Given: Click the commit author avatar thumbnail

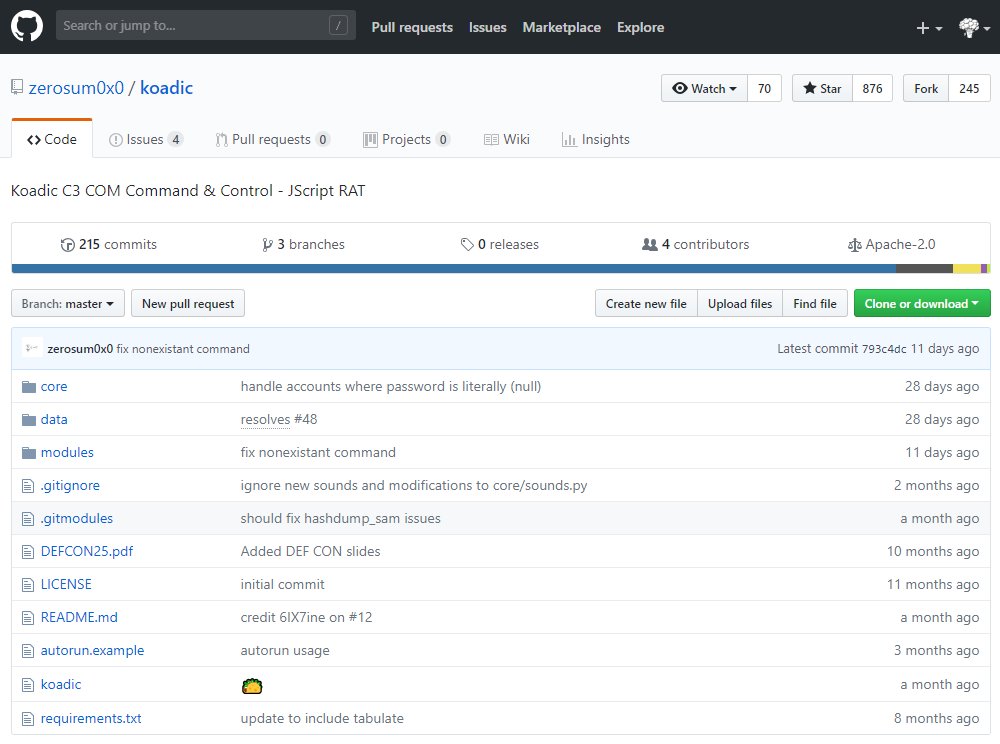Looking at the screenshot, I should point(32,348).
